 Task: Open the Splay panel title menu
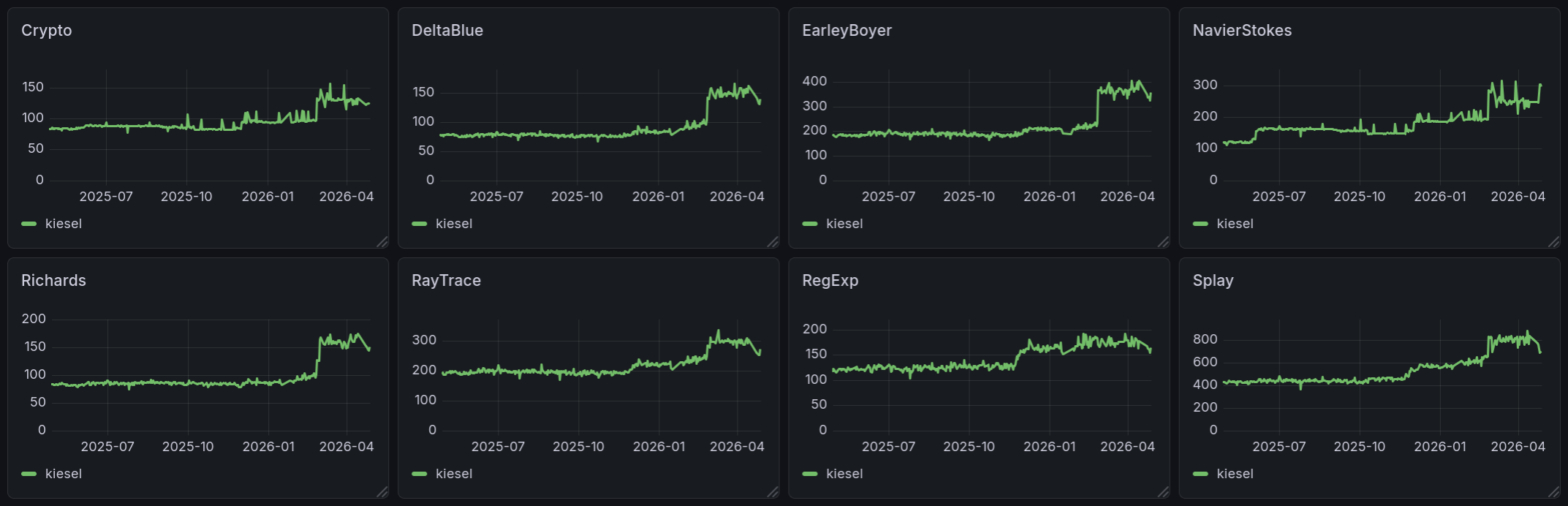coord(1213,281)
